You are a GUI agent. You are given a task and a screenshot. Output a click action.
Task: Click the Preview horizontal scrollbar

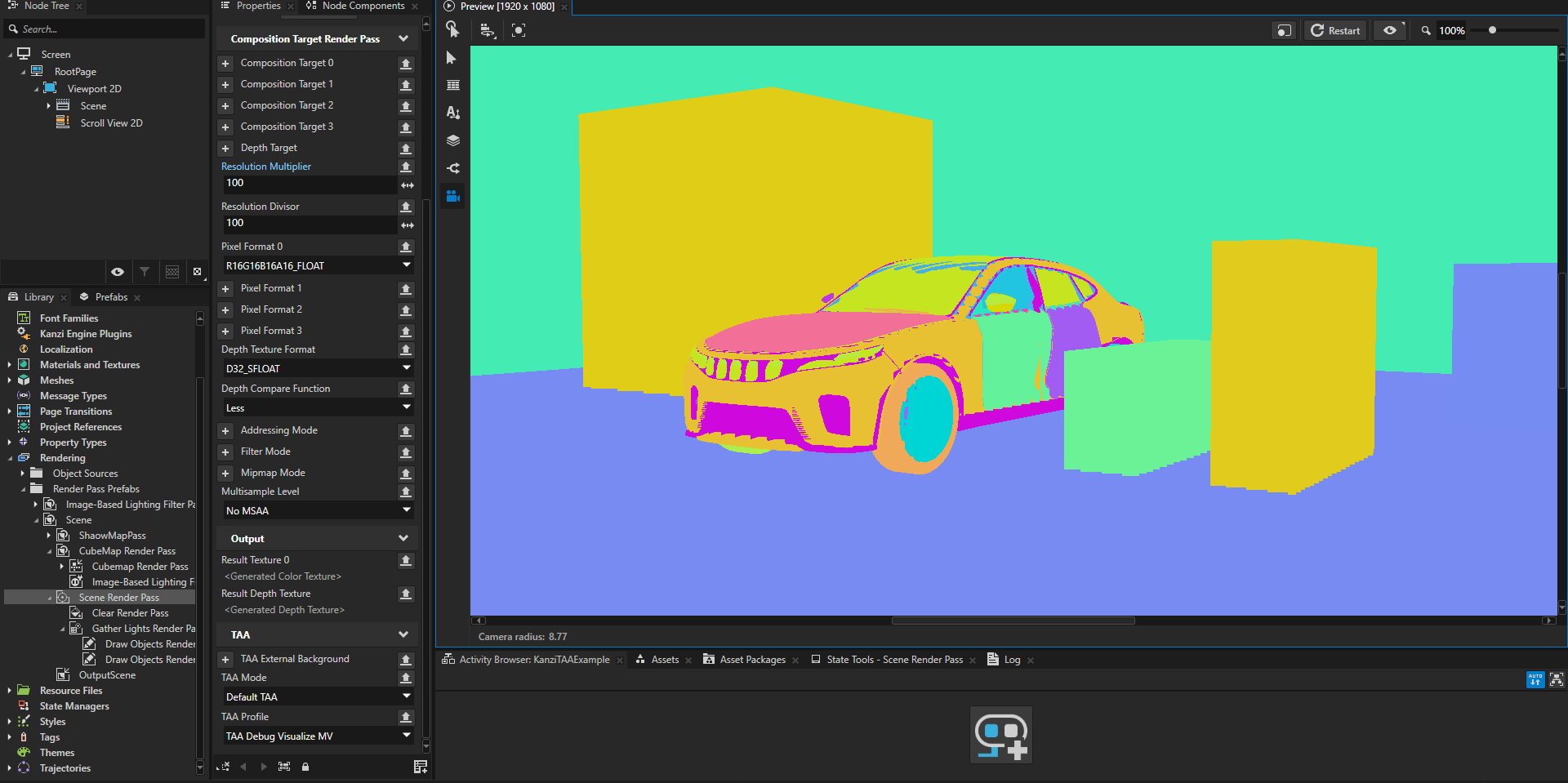1013,621
